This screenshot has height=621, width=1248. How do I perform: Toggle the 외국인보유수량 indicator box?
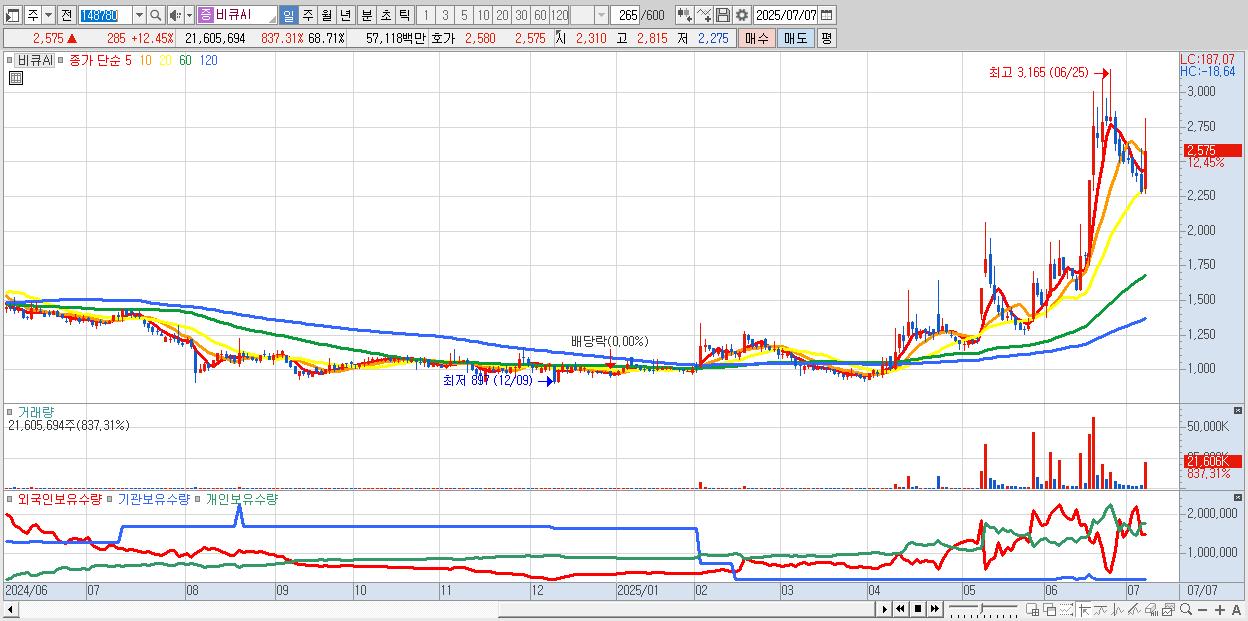(11, 498)
